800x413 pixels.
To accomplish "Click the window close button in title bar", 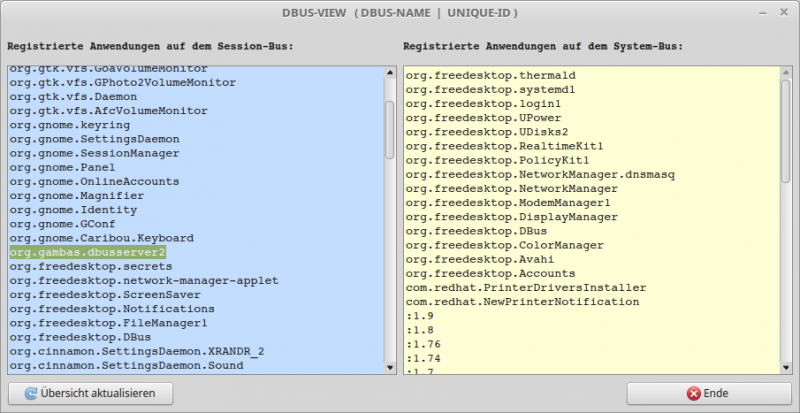I will [x=783, y=12].
